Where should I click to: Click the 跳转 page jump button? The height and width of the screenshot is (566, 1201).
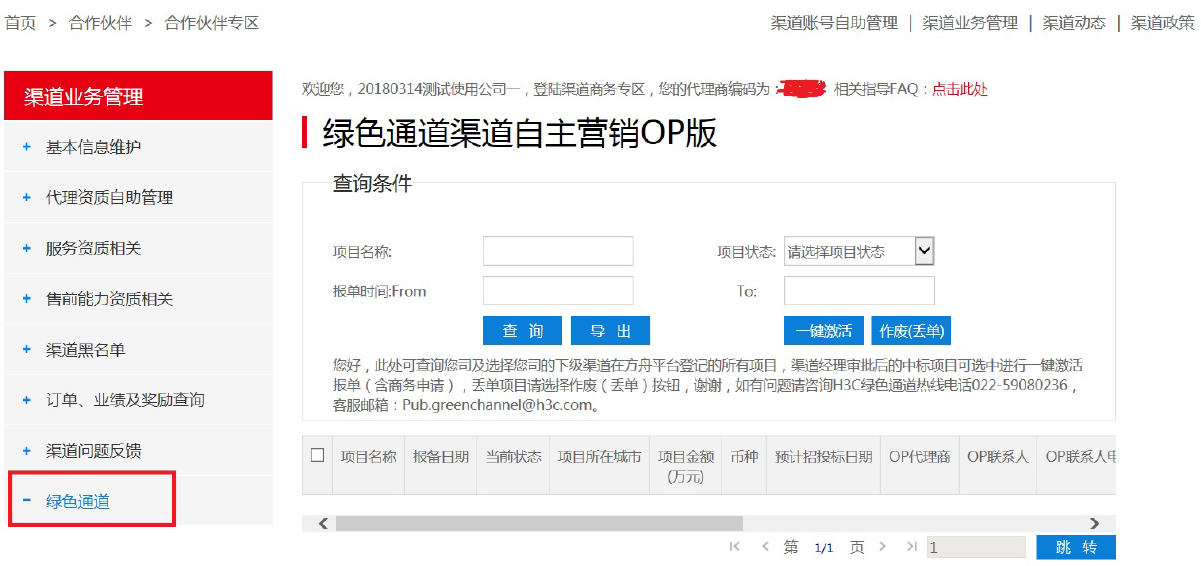tap(1075, 547)
